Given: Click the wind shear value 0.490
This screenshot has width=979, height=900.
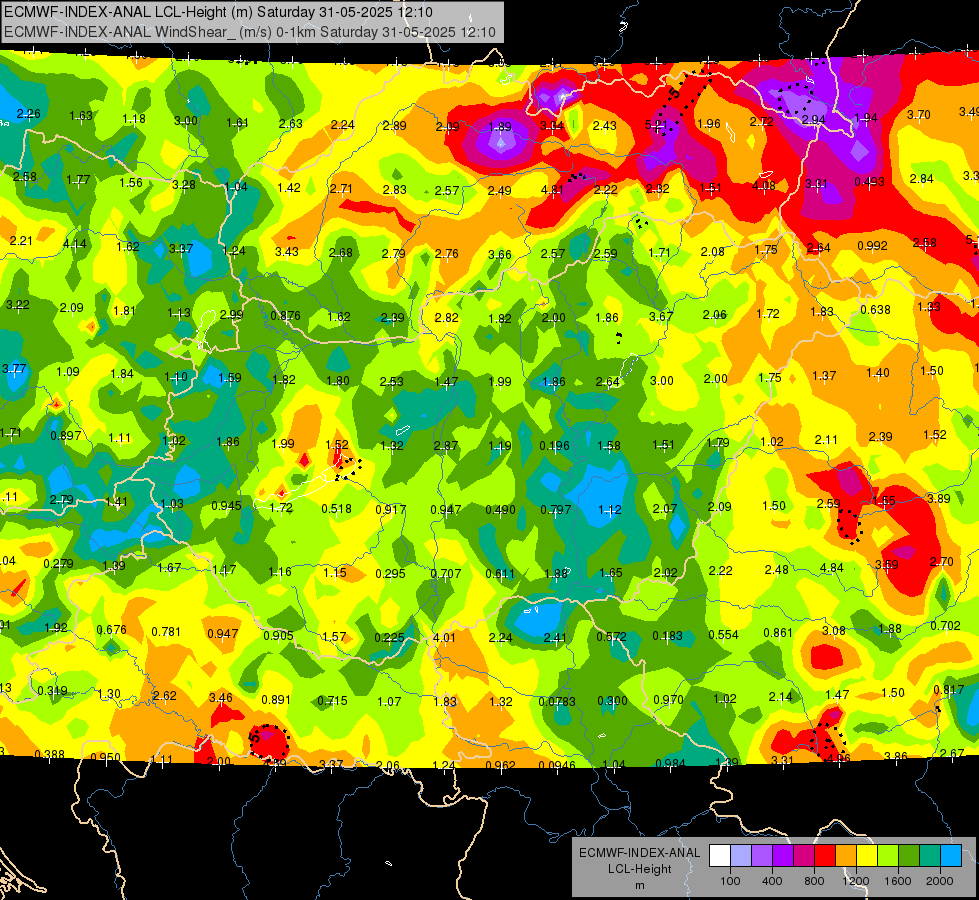Looking at the screenshot, I should pos(500,510).
